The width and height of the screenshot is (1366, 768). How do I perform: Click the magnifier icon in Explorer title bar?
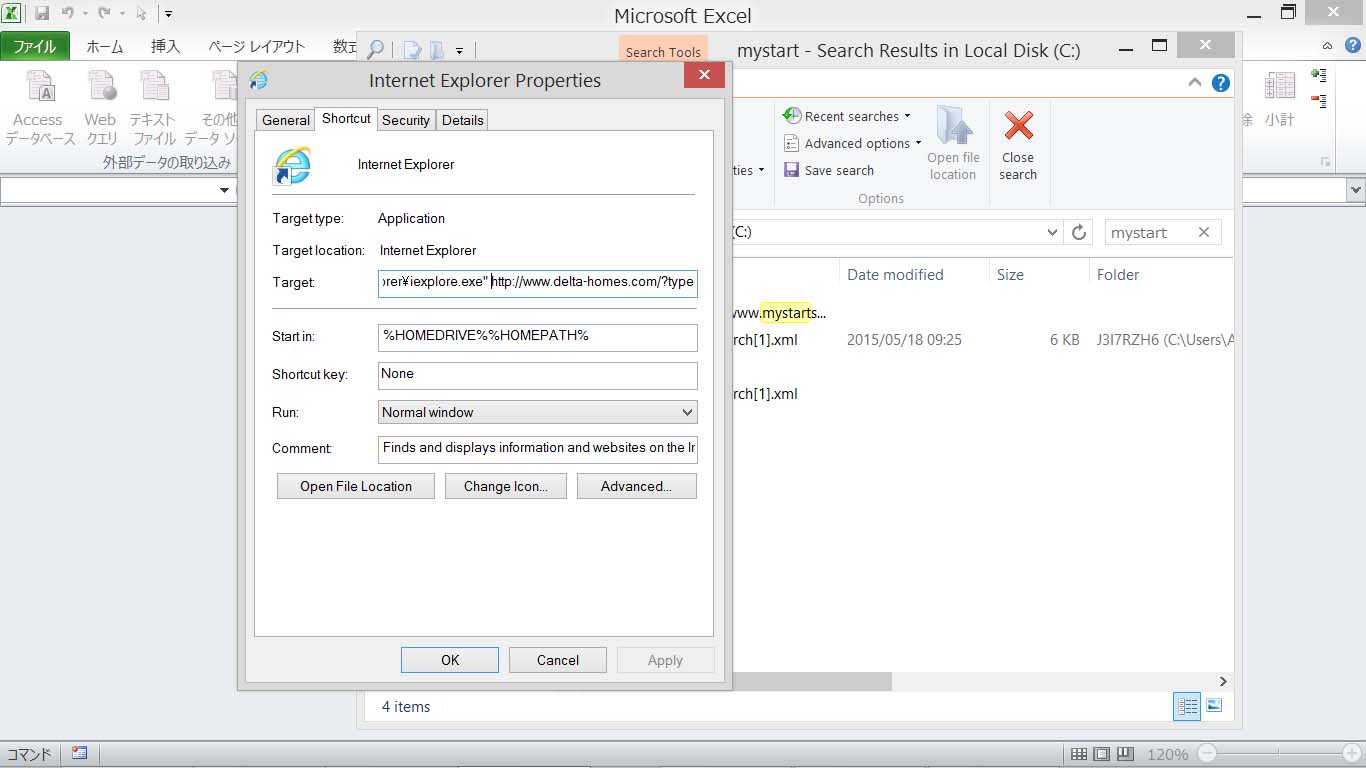[x=375, y=49]
